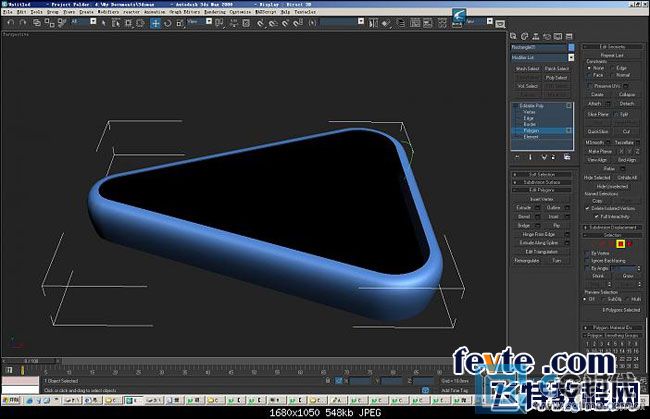Enable Ignore Backfacing checkbox
Image resolution: width=650 pixels, height=419 pixels.
[x=587, y=261]
